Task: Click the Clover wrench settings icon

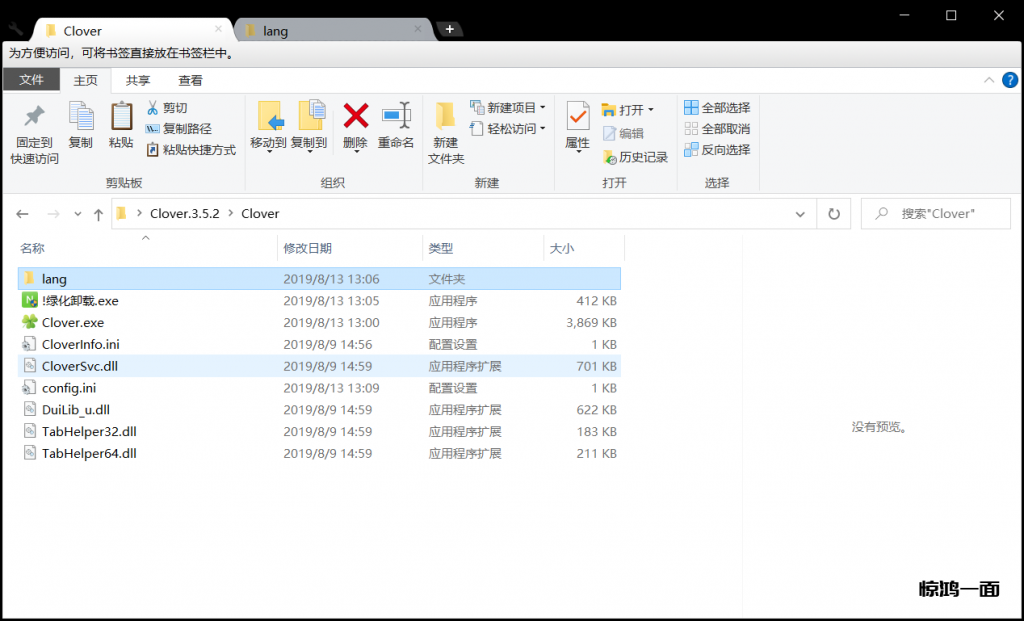Action: (14, 29)
